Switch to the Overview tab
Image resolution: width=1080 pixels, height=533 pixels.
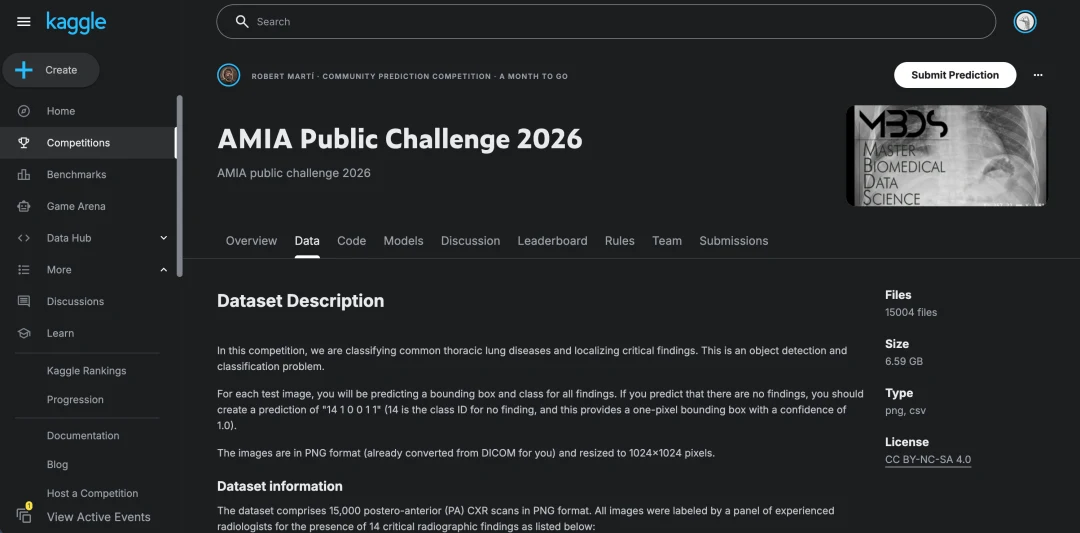[251, 241]
